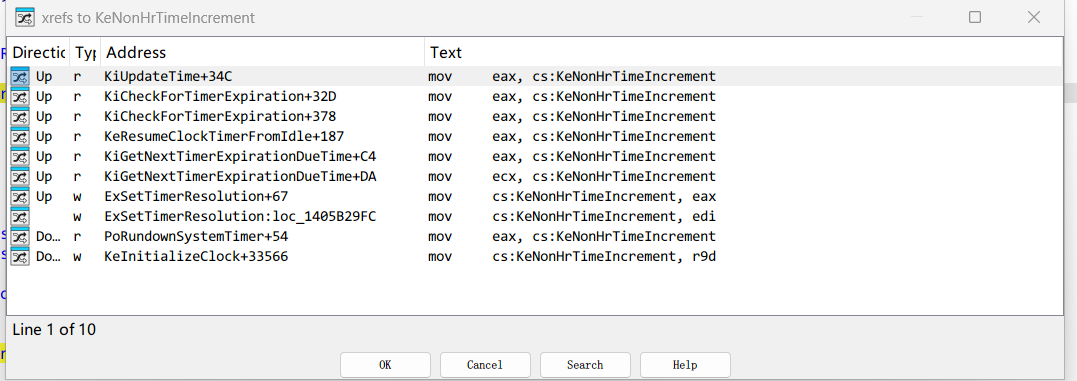Screen dimensions: 1077x381
Task: Click the xref icon in the ExSetTimerResolution+67 row
Action: click(20, 197)
